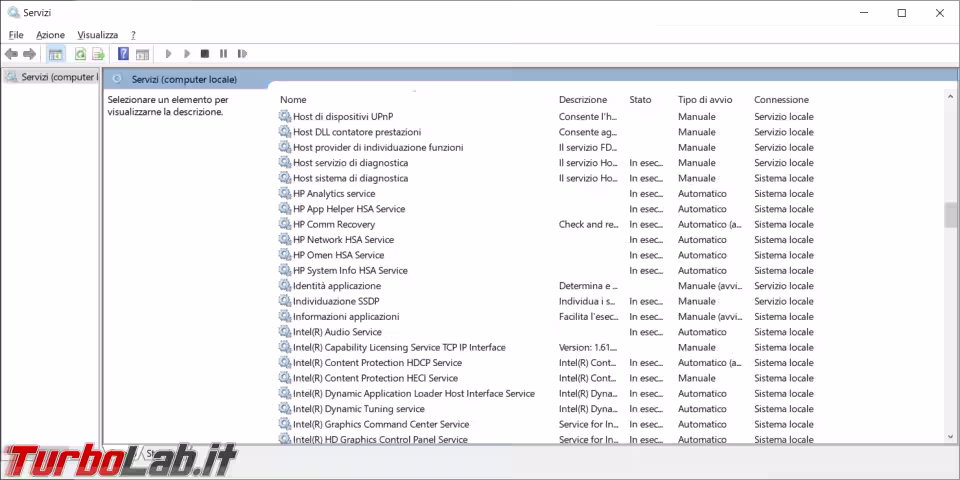Click the Start service play icon
960x480 pixels.
(168, 54)
